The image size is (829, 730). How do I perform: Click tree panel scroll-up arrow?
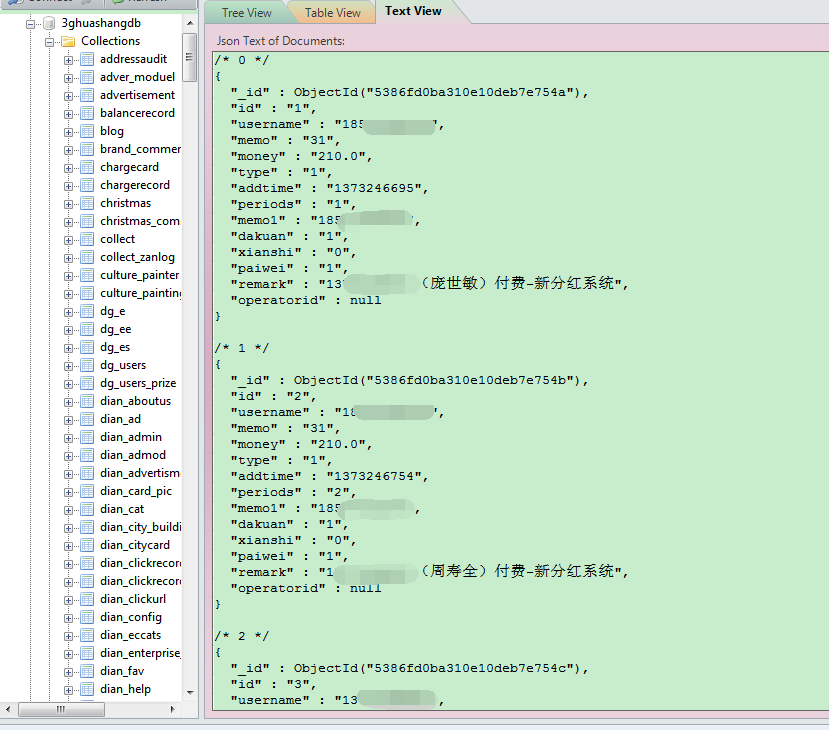click(x=190, y=23)
